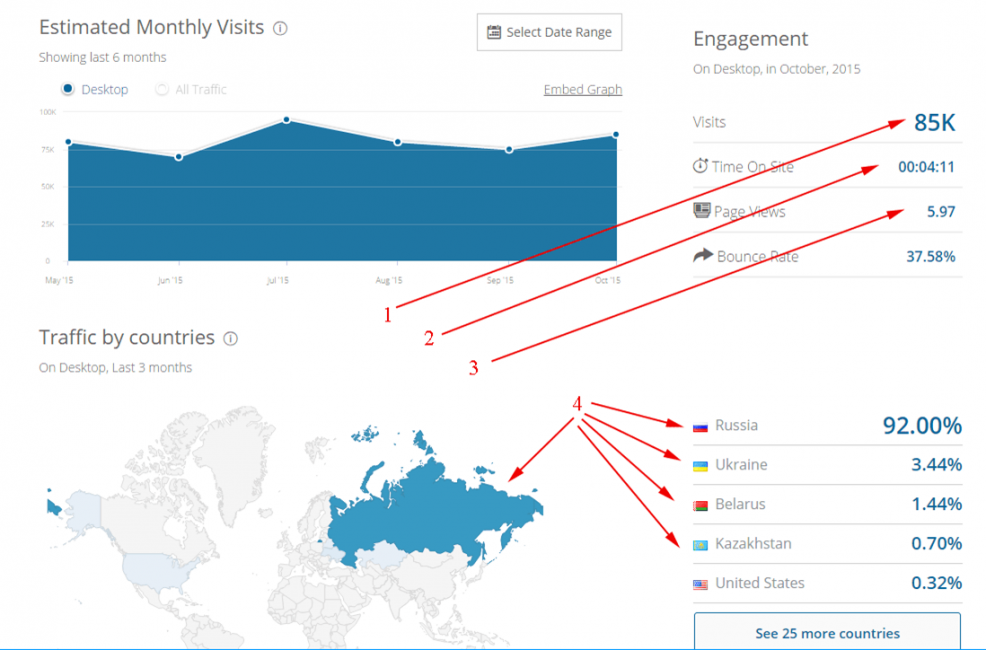986x650 pixels.
Task: Click the 92.00% Russia share value
Action: [x=922, y=426]
